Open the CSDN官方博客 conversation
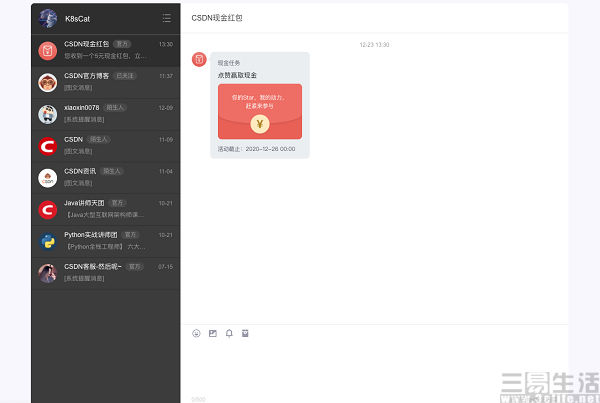Screen dimensions: 600x403 106,82
